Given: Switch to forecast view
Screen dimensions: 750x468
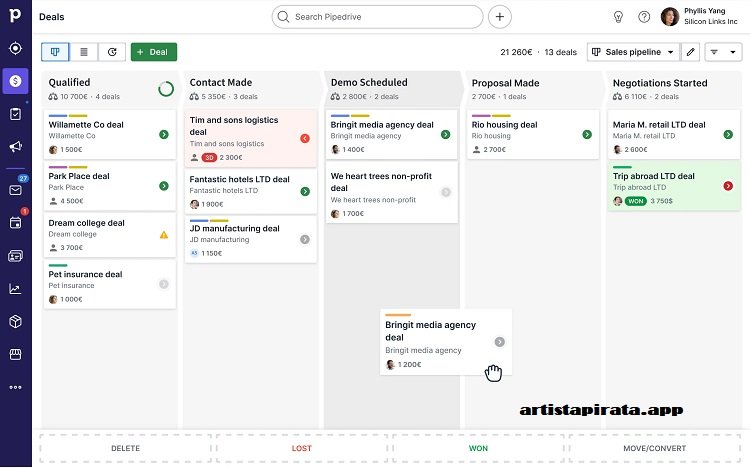Looking at the screenshot, I should (x=112, y=52).
